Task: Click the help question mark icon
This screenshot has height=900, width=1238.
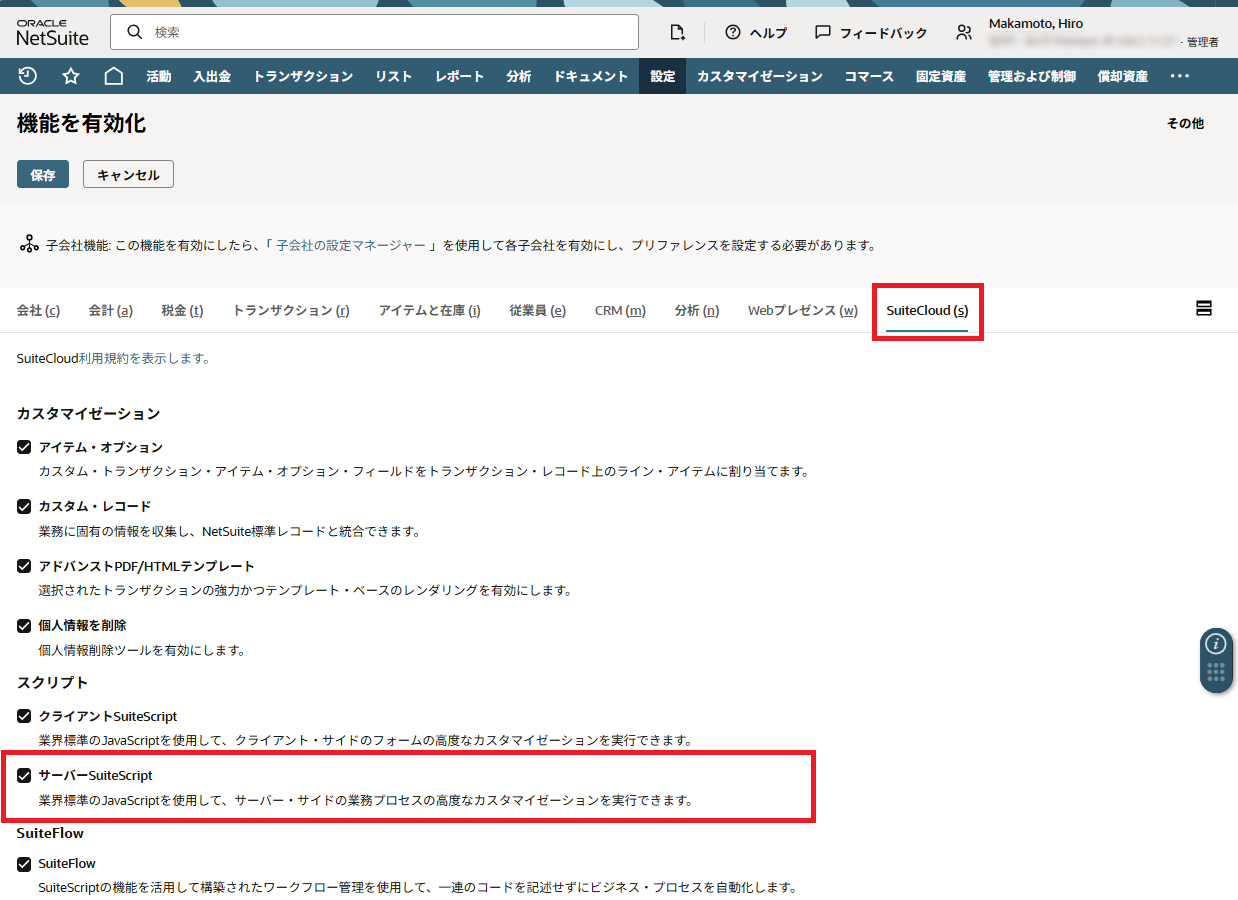Action: [733, 32]
